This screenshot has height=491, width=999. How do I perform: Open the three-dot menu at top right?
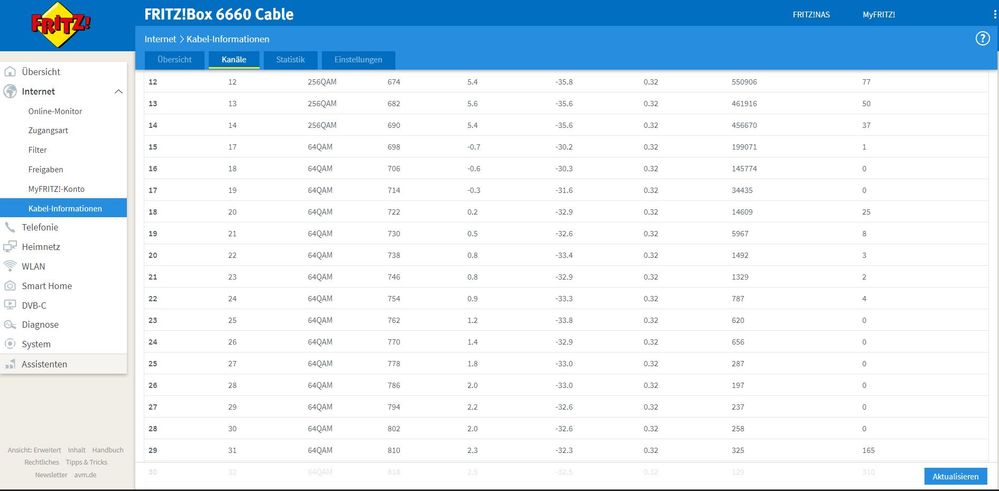point(996,14)
